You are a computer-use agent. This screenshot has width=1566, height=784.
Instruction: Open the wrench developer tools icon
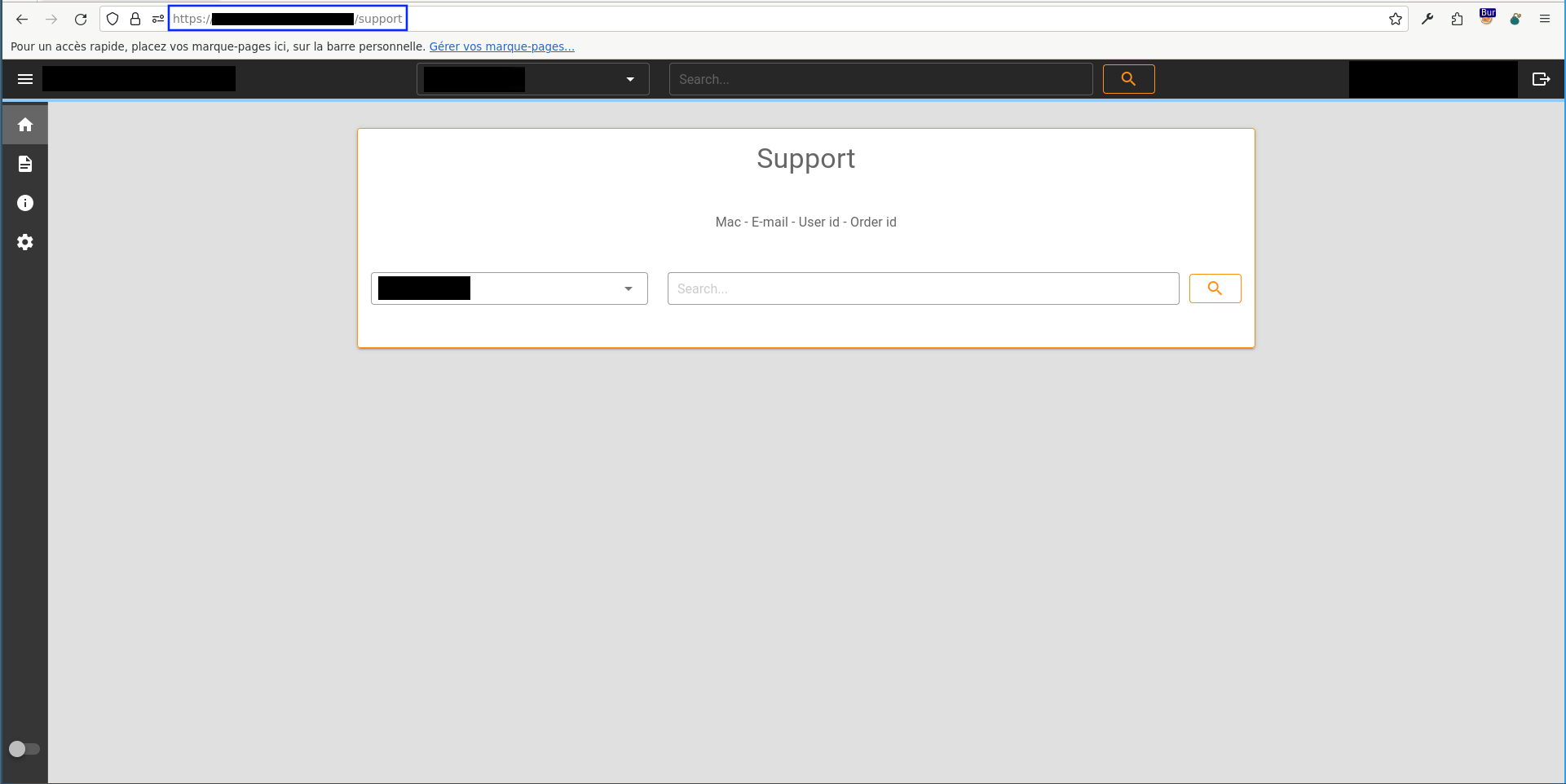[x=1427, y=19]
